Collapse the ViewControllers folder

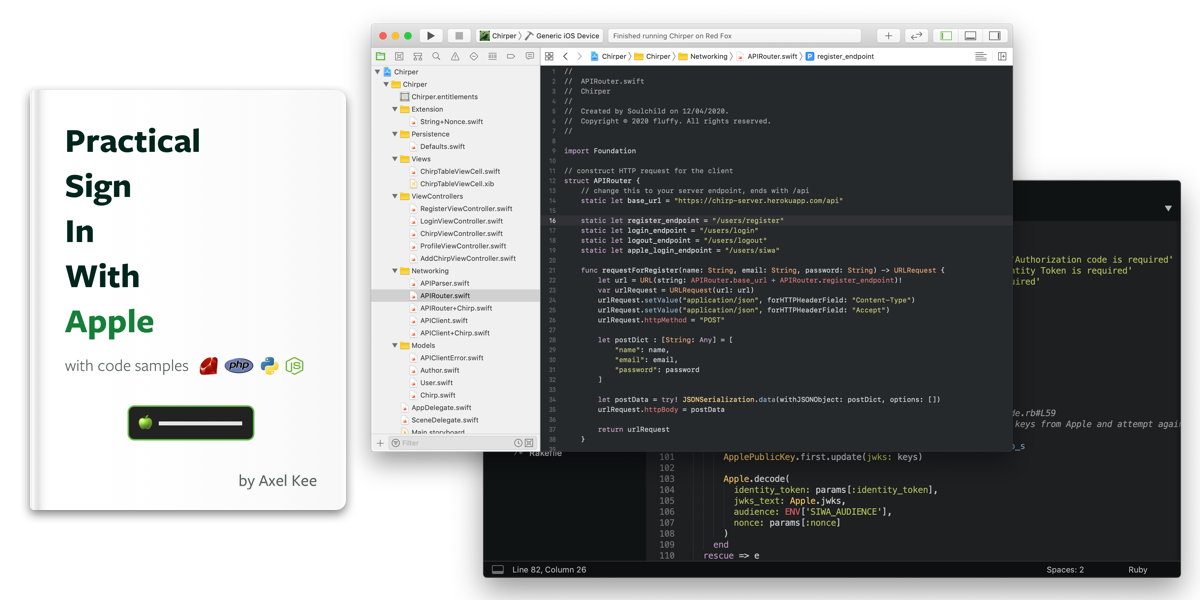tap(395, 197)
